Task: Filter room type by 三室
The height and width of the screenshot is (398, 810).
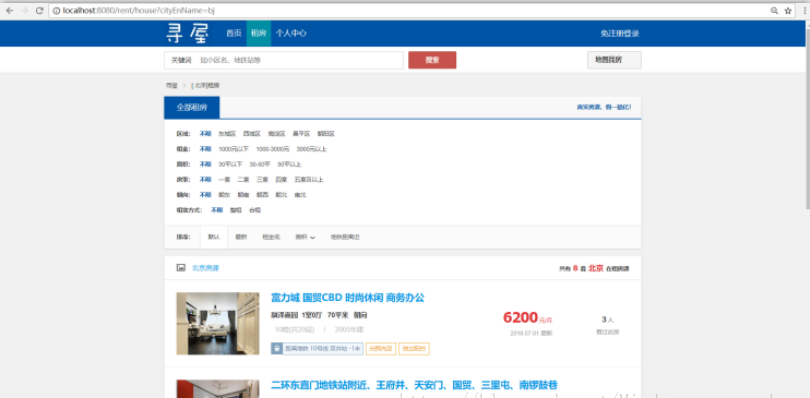Action: coord(262,179)
